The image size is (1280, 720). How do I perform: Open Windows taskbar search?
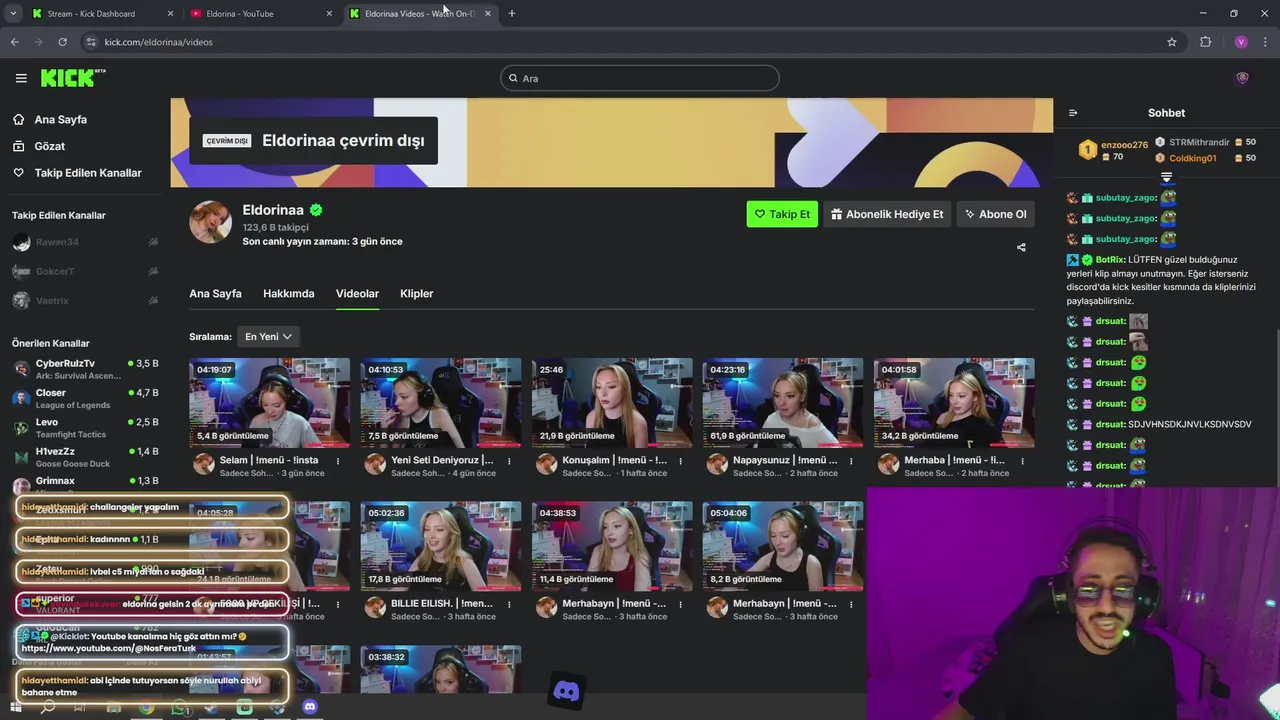(x=48, y=707)
